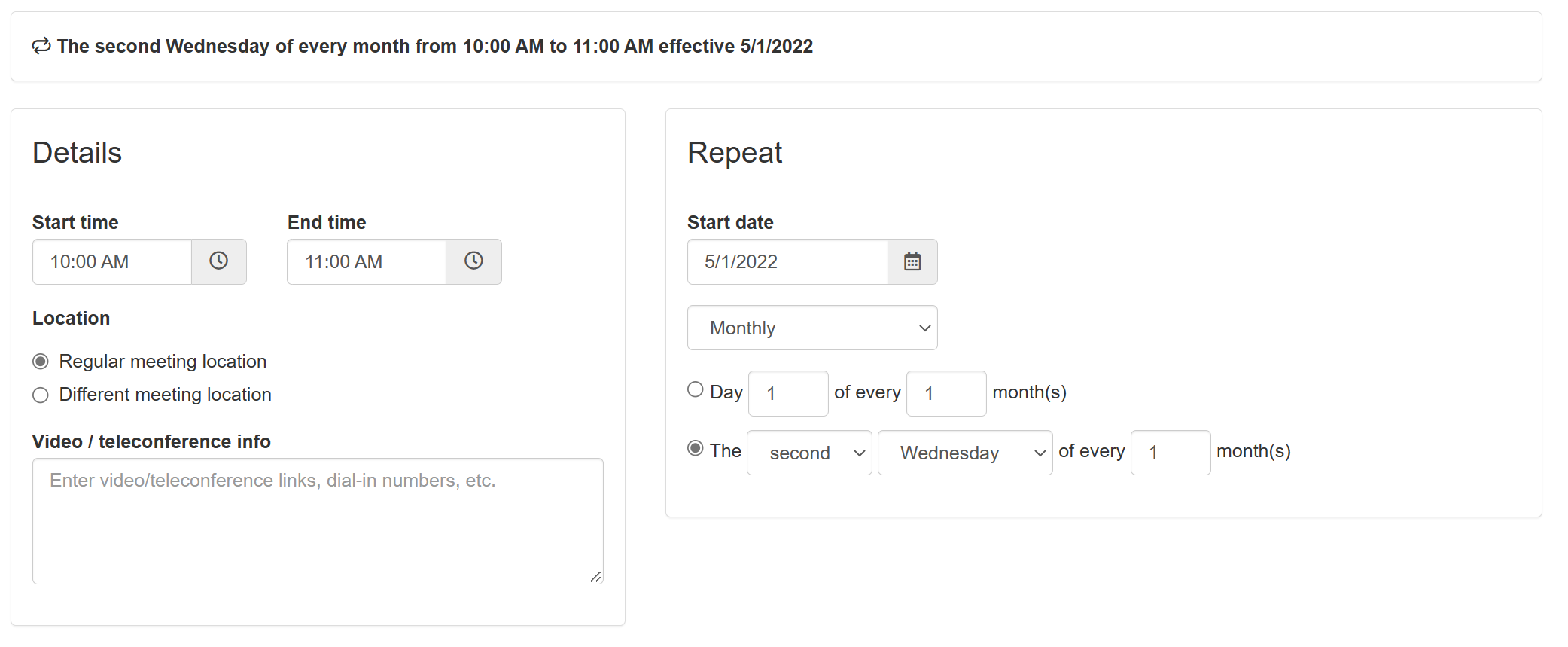Click the End time field showing 11:00 AM
Screen dimensions: 1568x647
coord(367,261)
